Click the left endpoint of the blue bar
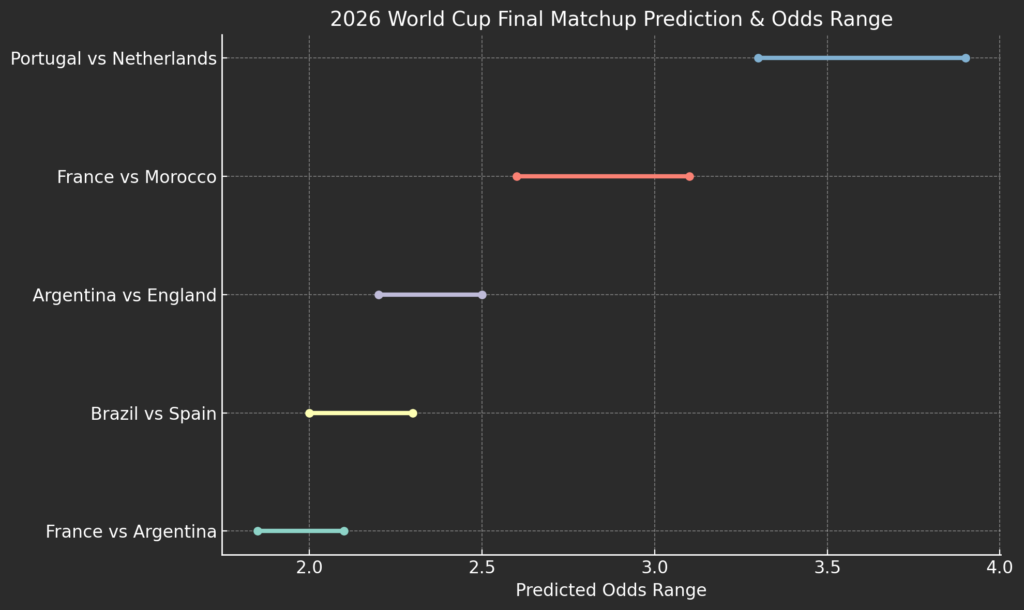This screenshot has height=610, width=1024. pyautogui.click(x=758, y=58)
